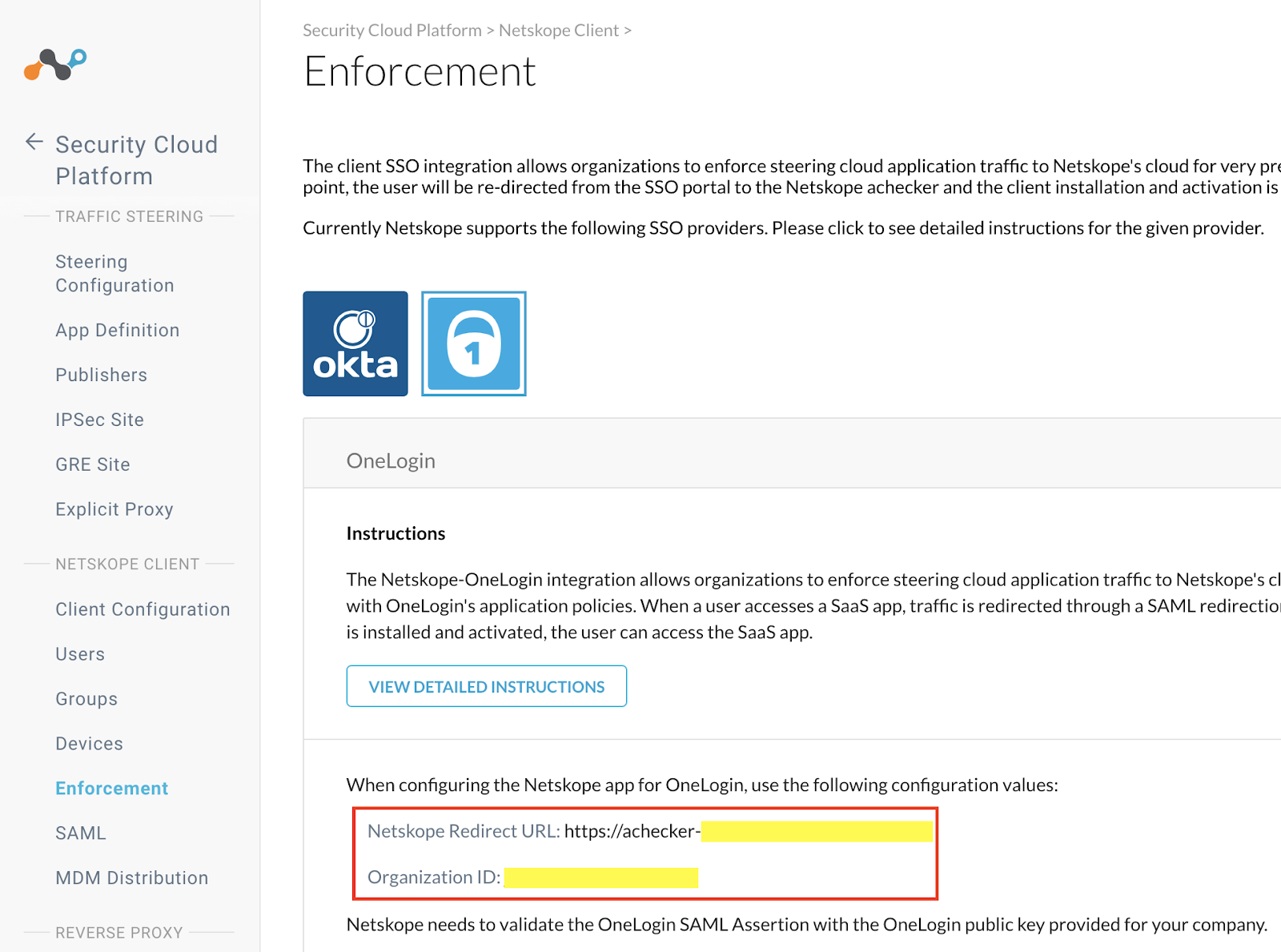Select Enforcement in the sidebar
Viewport: 1281px width, 952px height.
tap(112, 789)
